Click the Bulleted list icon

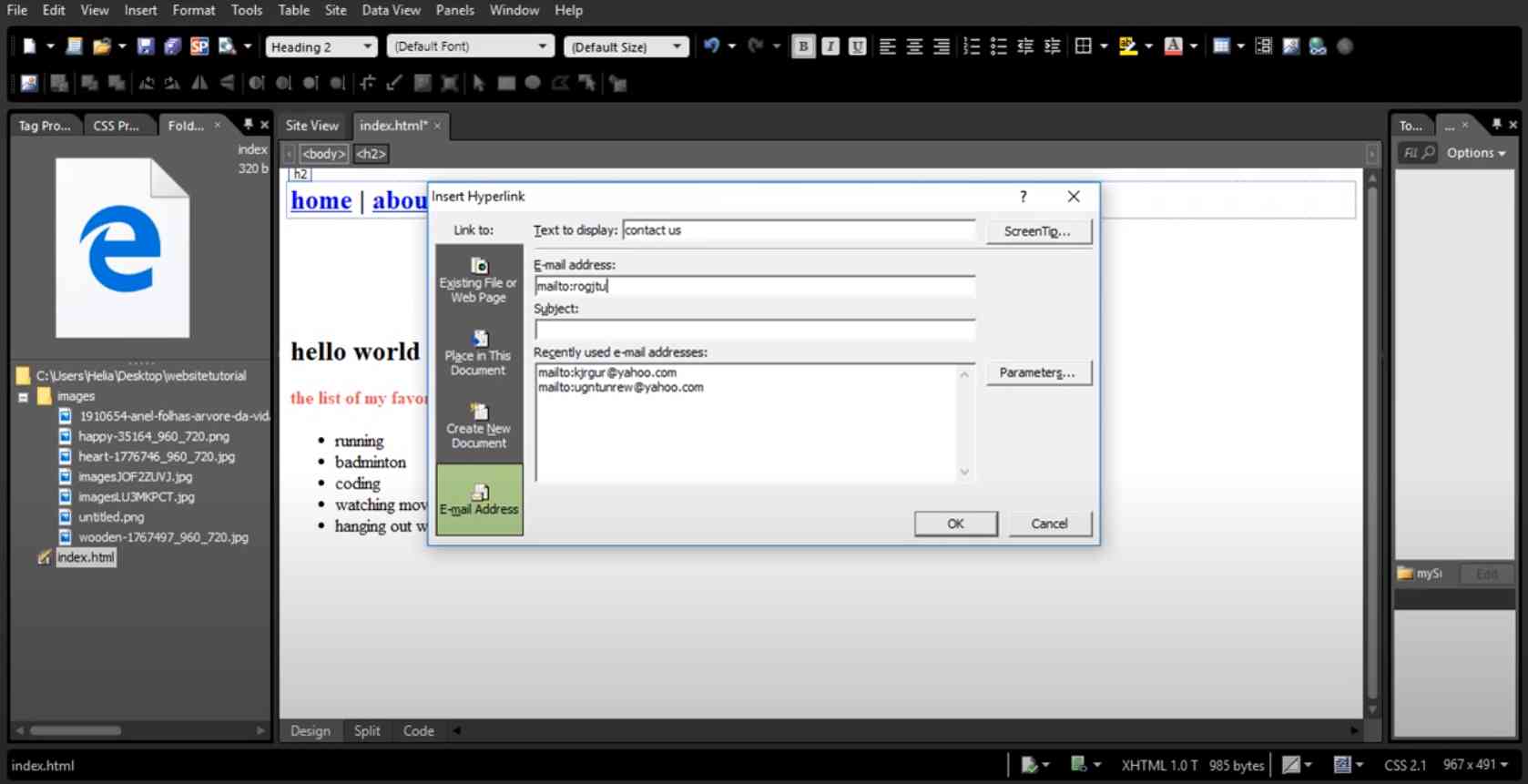tap(999, 46)
